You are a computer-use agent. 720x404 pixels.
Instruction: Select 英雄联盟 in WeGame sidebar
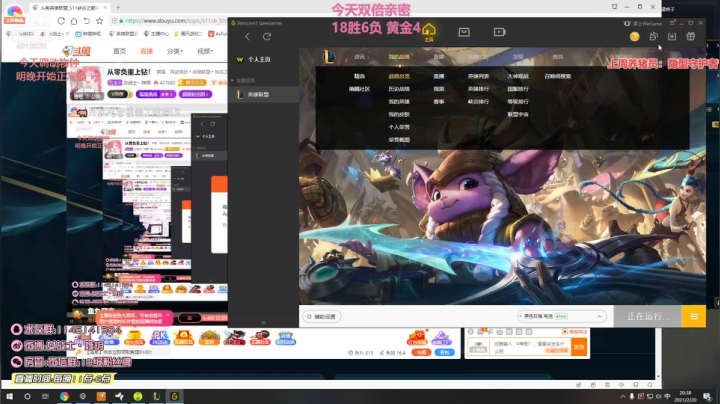[264, 95]
